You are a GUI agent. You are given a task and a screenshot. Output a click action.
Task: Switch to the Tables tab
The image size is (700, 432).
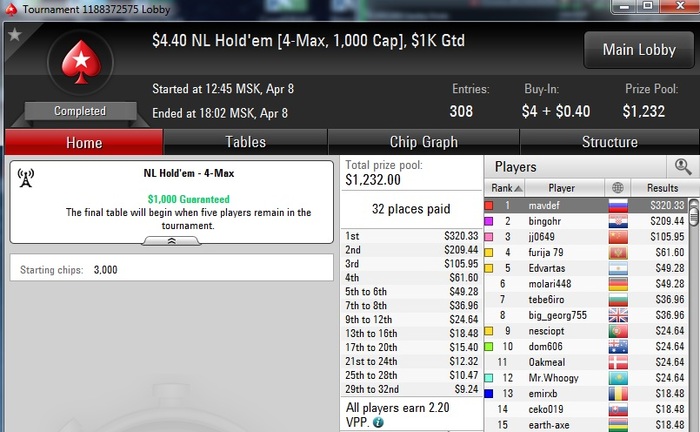(x=245, y=142)
